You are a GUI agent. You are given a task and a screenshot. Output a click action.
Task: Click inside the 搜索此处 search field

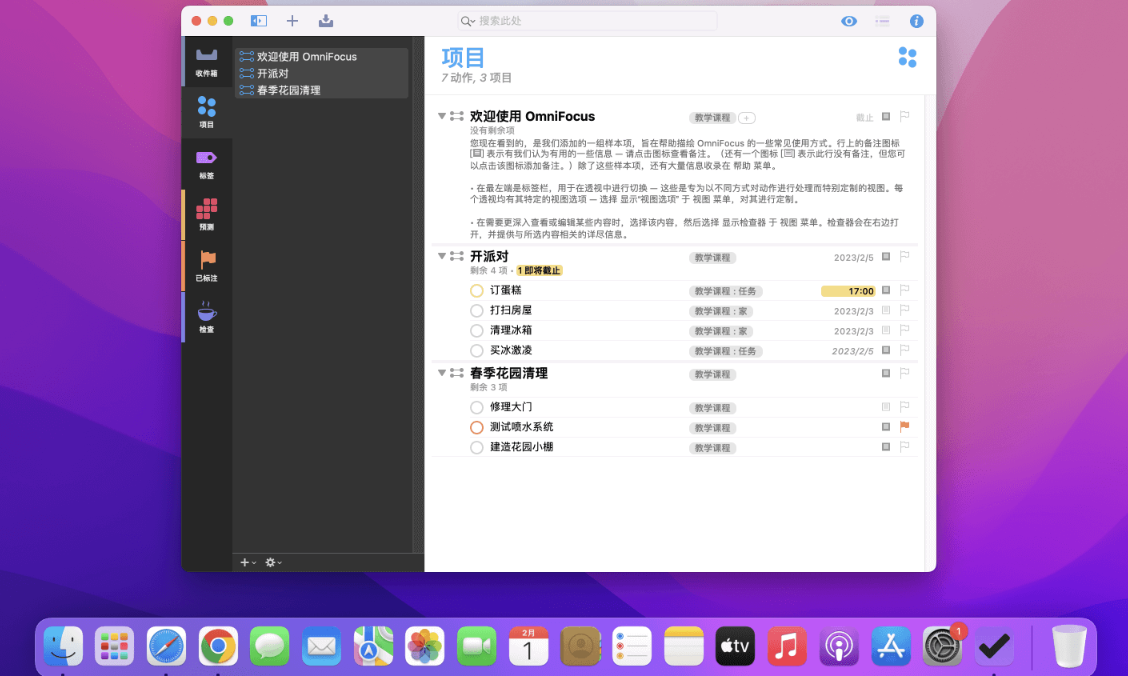click(x=587, y=21)
